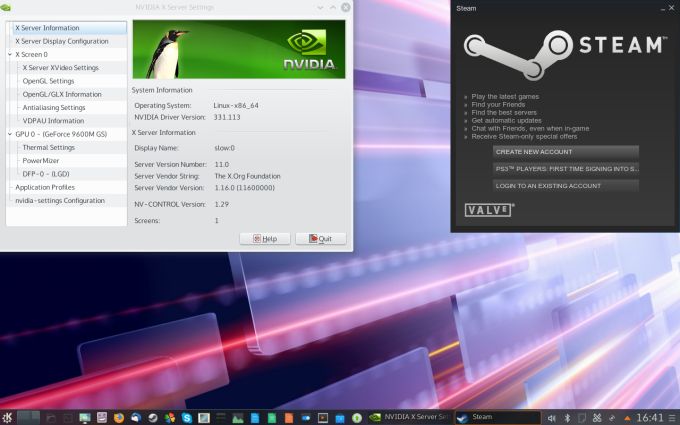Open VDPAU Information page
Viewport: 680px width, 425px height.
pos(53,121)
